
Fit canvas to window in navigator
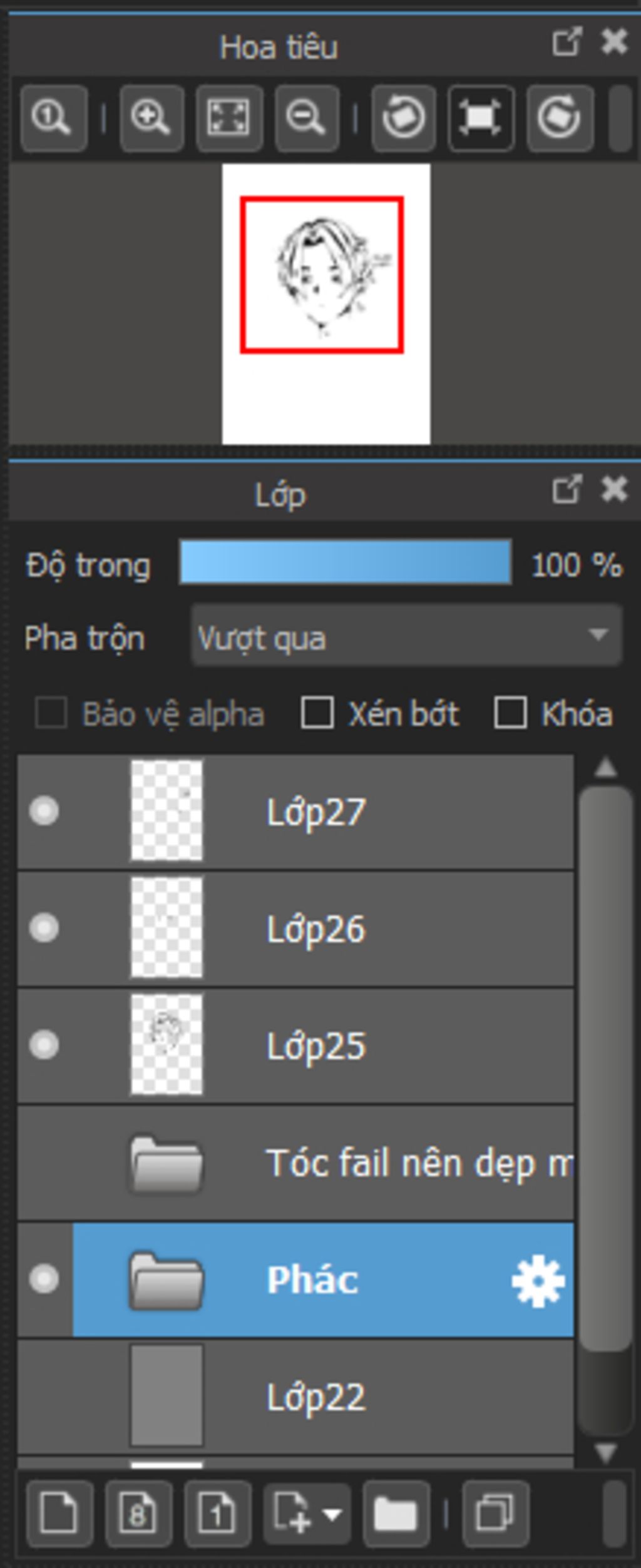coord(228,118)
